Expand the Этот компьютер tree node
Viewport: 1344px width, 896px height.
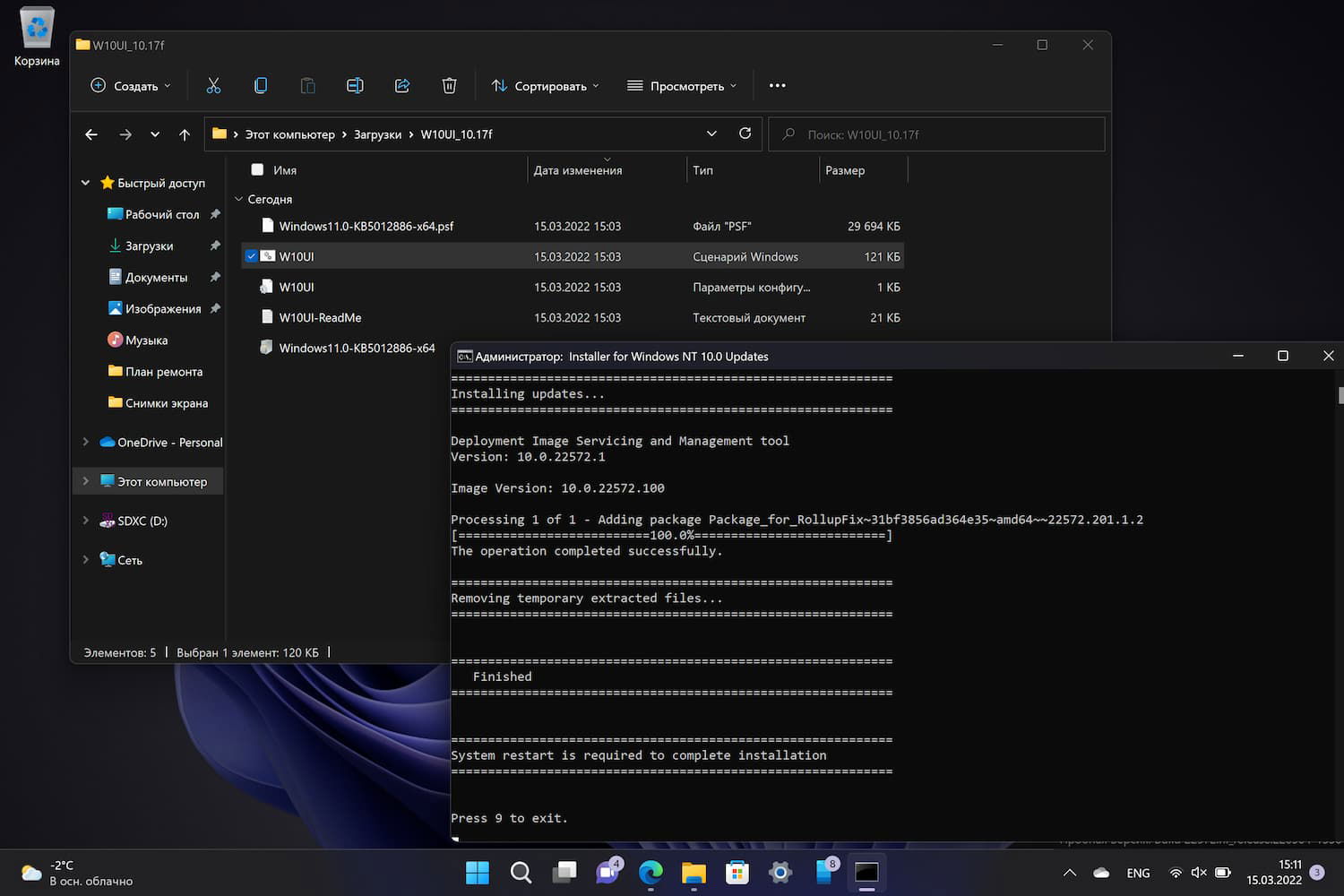(x=86, y=481)
